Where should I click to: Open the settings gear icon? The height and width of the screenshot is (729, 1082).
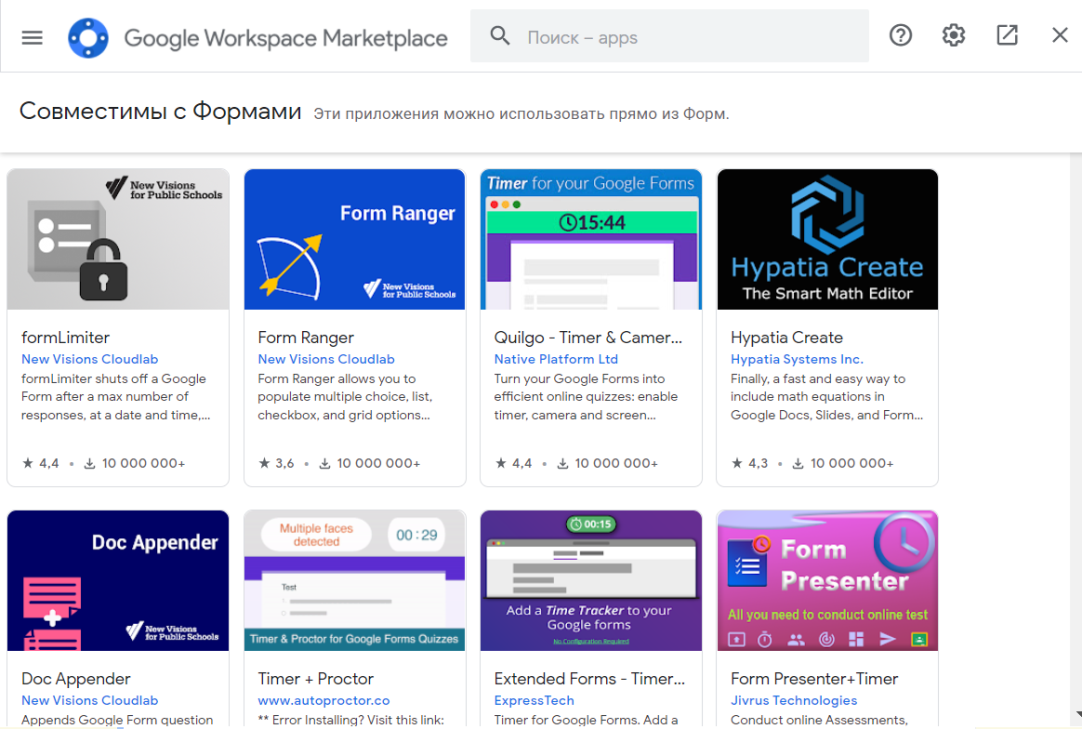[954, 35]
